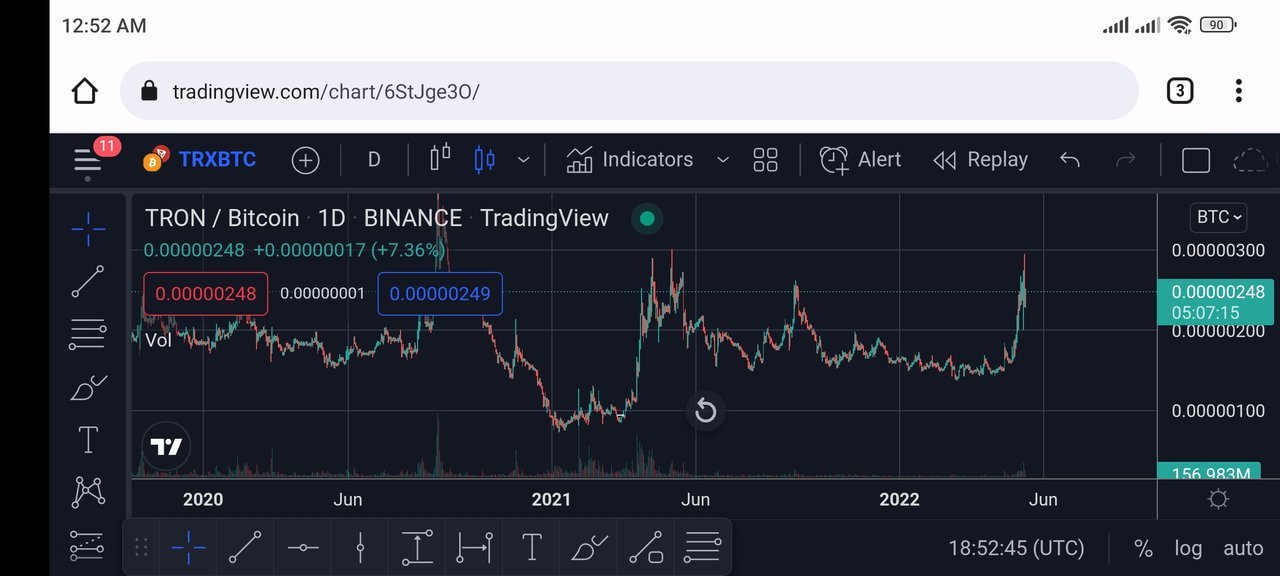The height and width of the screenshot is (576, 1280).
Task: Select the crosshair cursor tool in left sidebar
Action: (x=88, y=229)
